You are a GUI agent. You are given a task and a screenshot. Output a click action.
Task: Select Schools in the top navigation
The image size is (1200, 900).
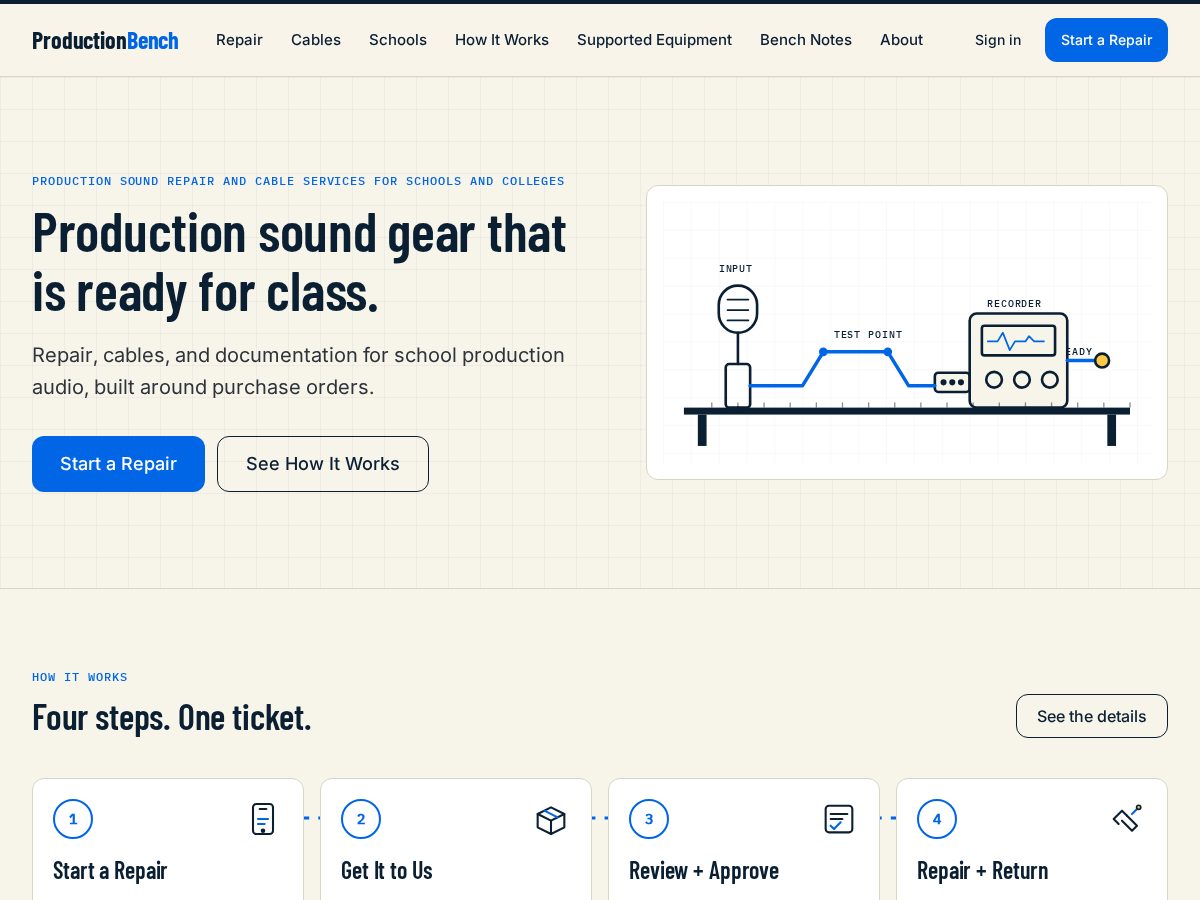point(398,40)
